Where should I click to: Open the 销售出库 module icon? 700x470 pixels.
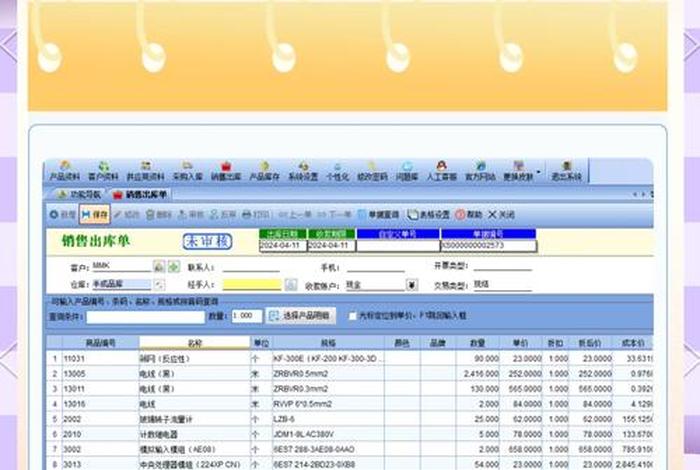225,170
